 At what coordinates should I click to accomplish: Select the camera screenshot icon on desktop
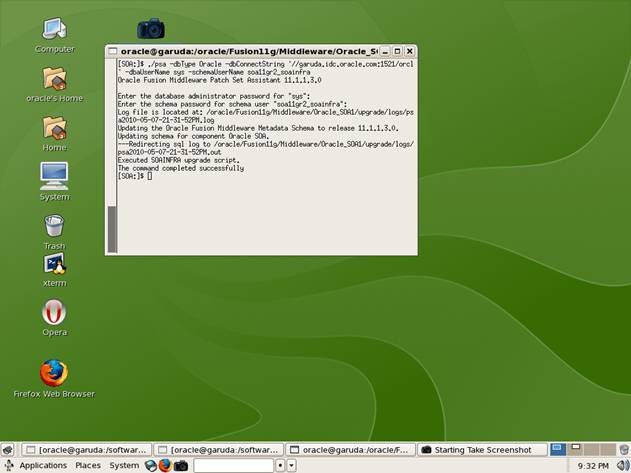click(151, 29)
